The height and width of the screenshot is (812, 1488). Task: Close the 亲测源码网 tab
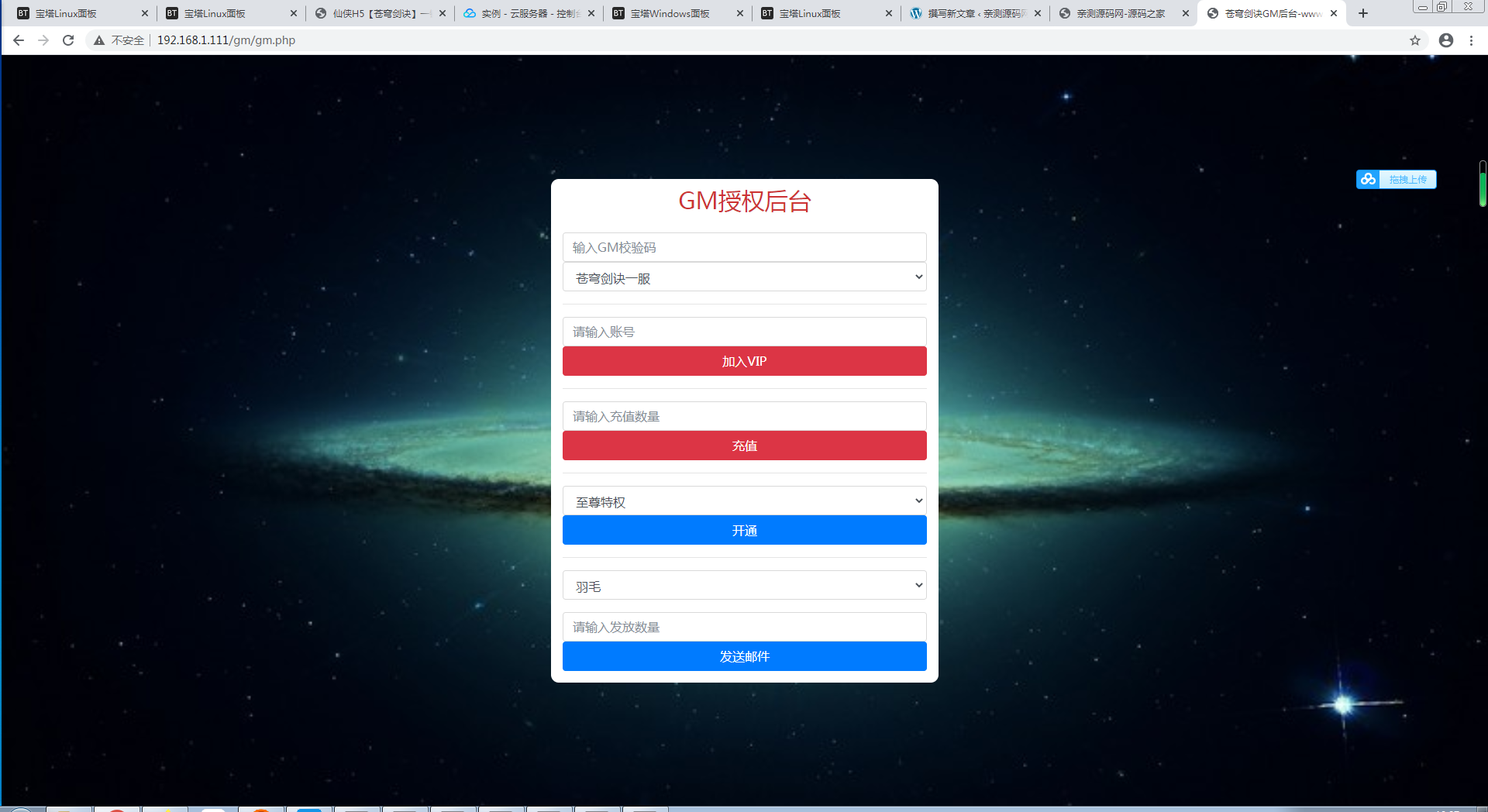(1186, 13)
